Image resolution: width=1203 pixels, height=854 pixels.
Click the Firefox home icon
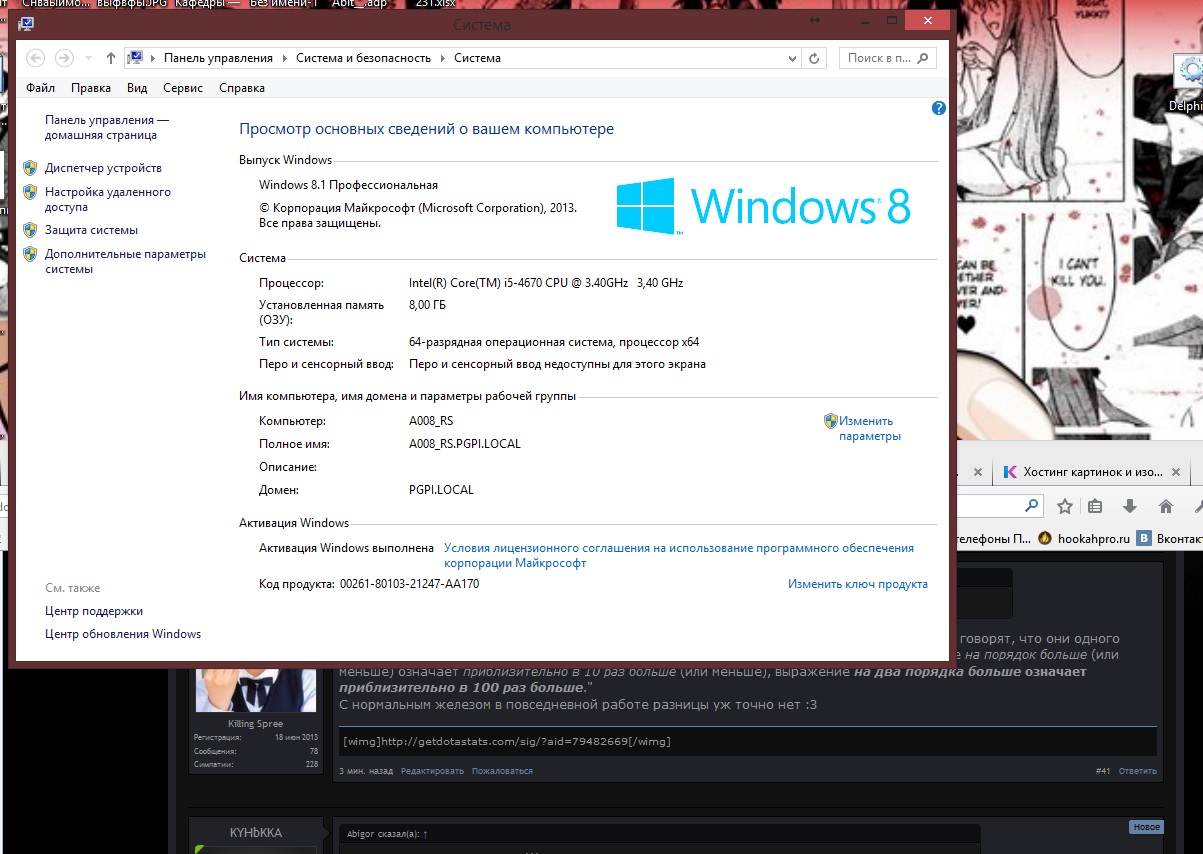pyautogui.click(x=1165, y=506)
